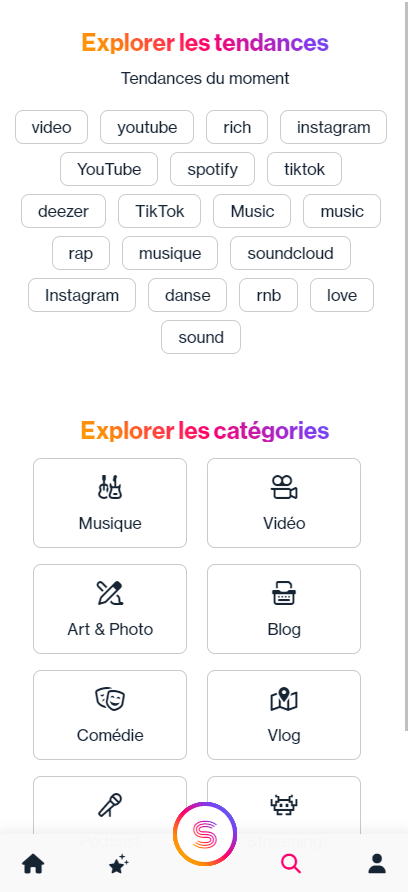Select the pencil icon for Art & Photo

pos(110,593)
